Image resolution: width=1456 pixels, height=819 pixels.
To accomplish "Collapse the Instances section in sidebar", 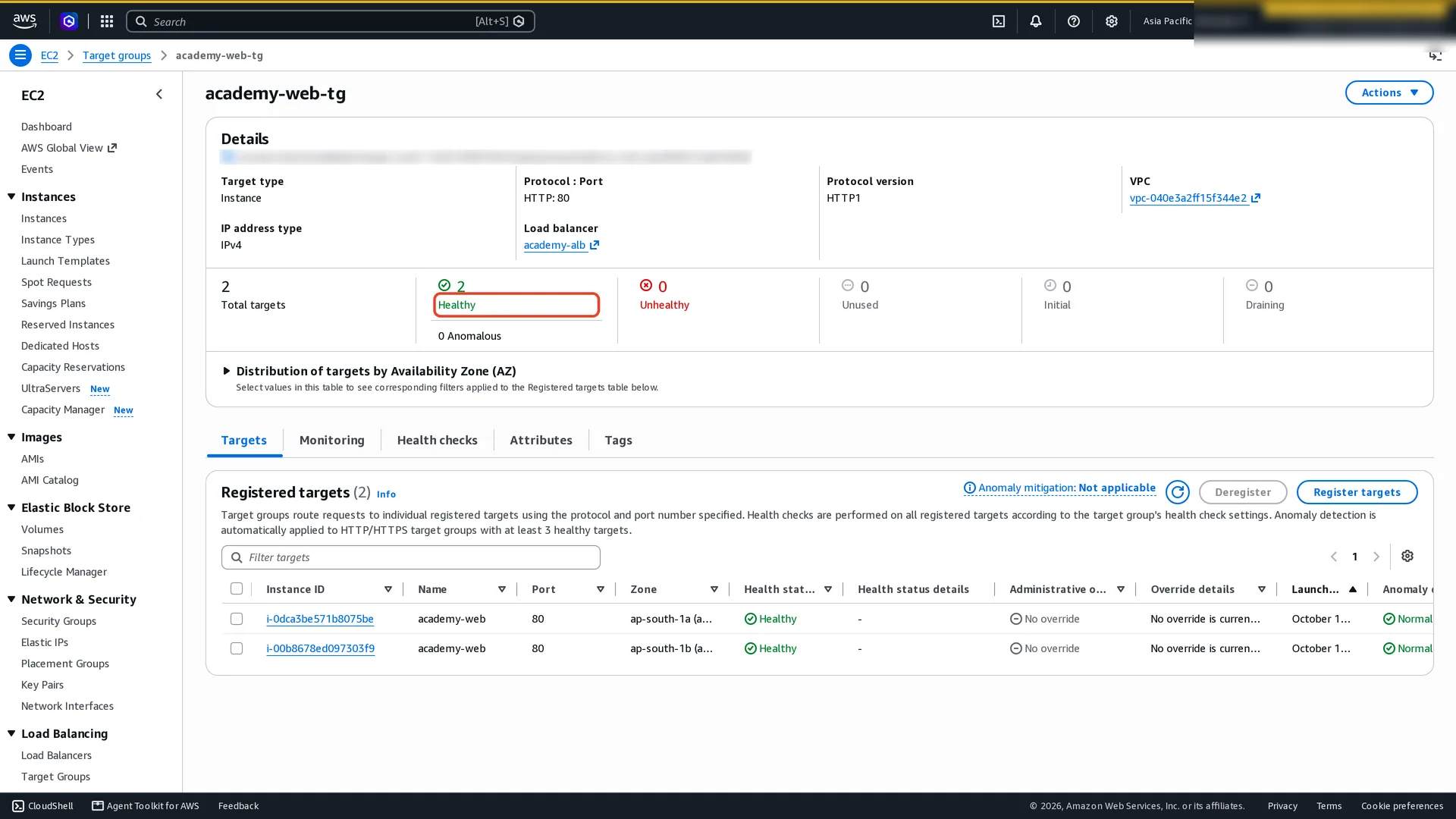I will 11,196.
